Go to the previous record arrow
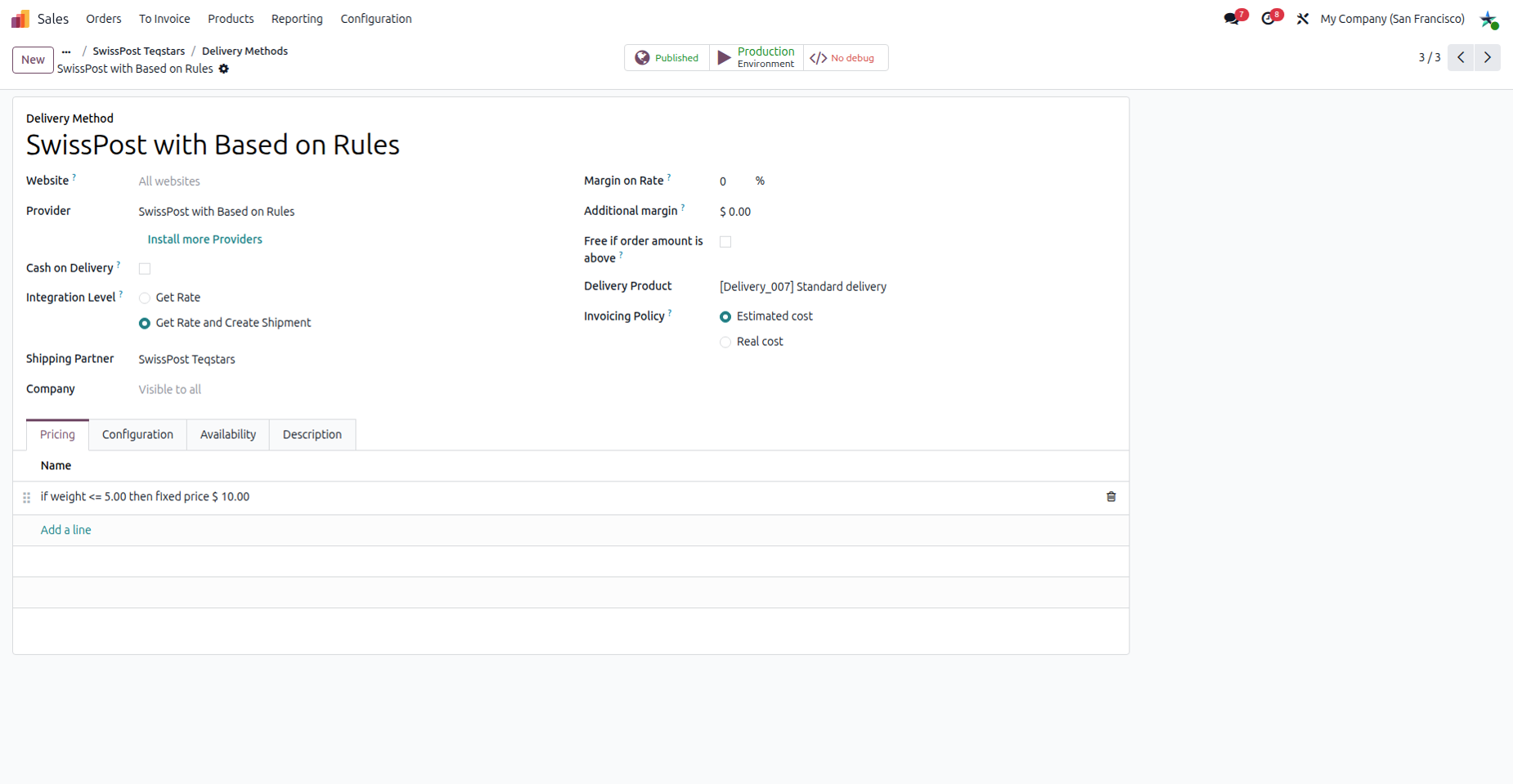The image size is (1513, 784). point(1461,57)
